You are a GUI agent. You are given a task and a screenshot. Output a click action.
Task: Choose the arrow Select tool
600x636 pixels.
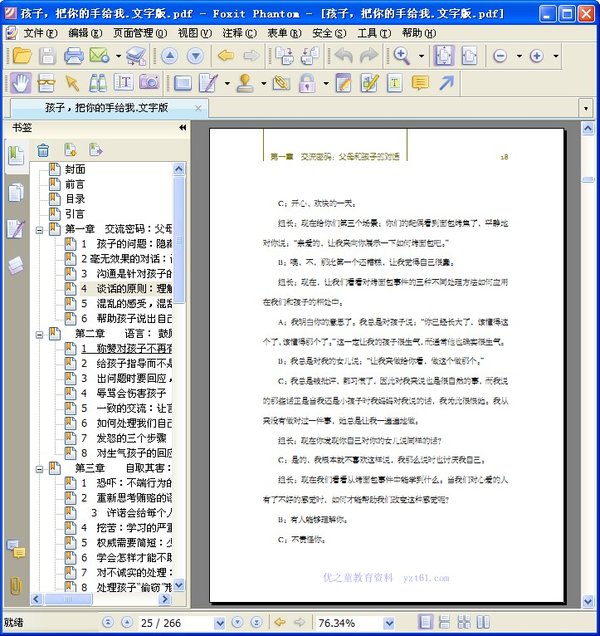pos(72,83)
